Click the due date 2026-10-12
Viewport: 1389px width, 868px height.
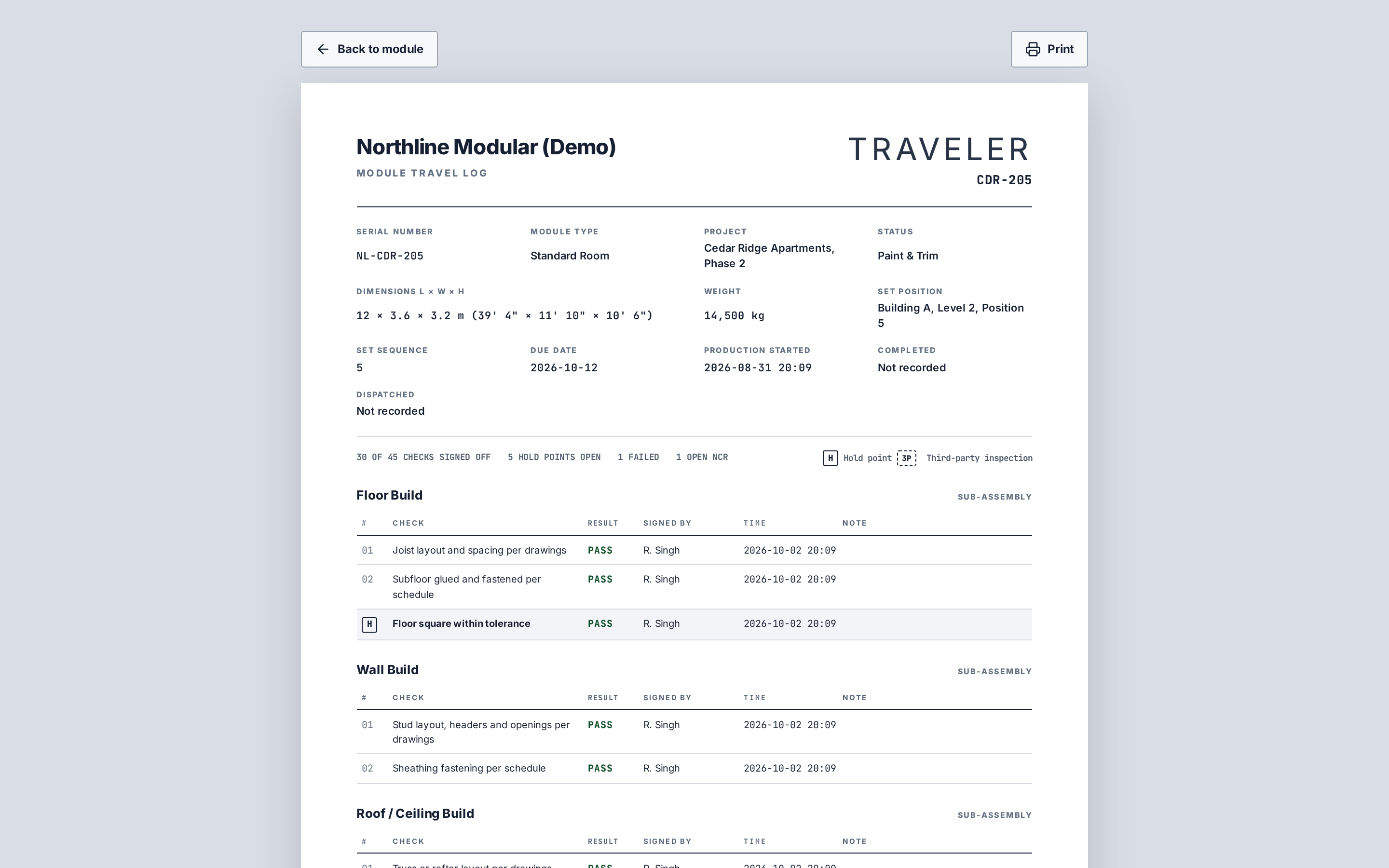[564, 368]
